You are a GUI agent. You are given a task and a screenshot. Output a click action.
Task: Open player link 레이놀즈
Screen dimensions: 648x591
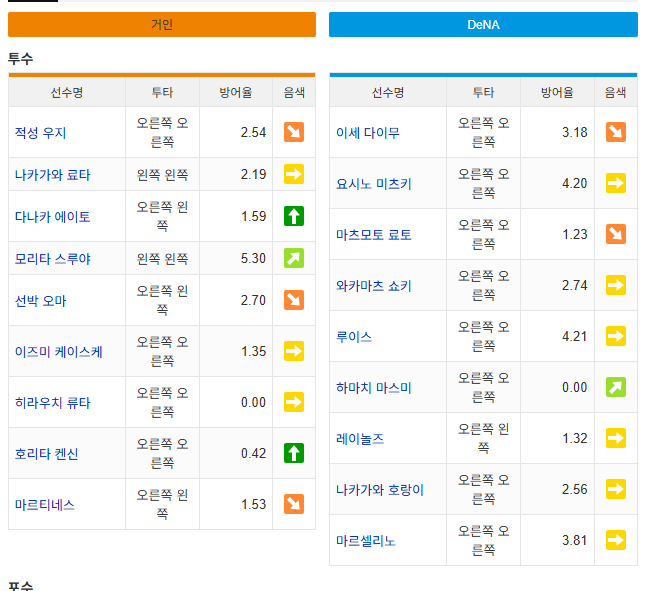coord(360,438)
